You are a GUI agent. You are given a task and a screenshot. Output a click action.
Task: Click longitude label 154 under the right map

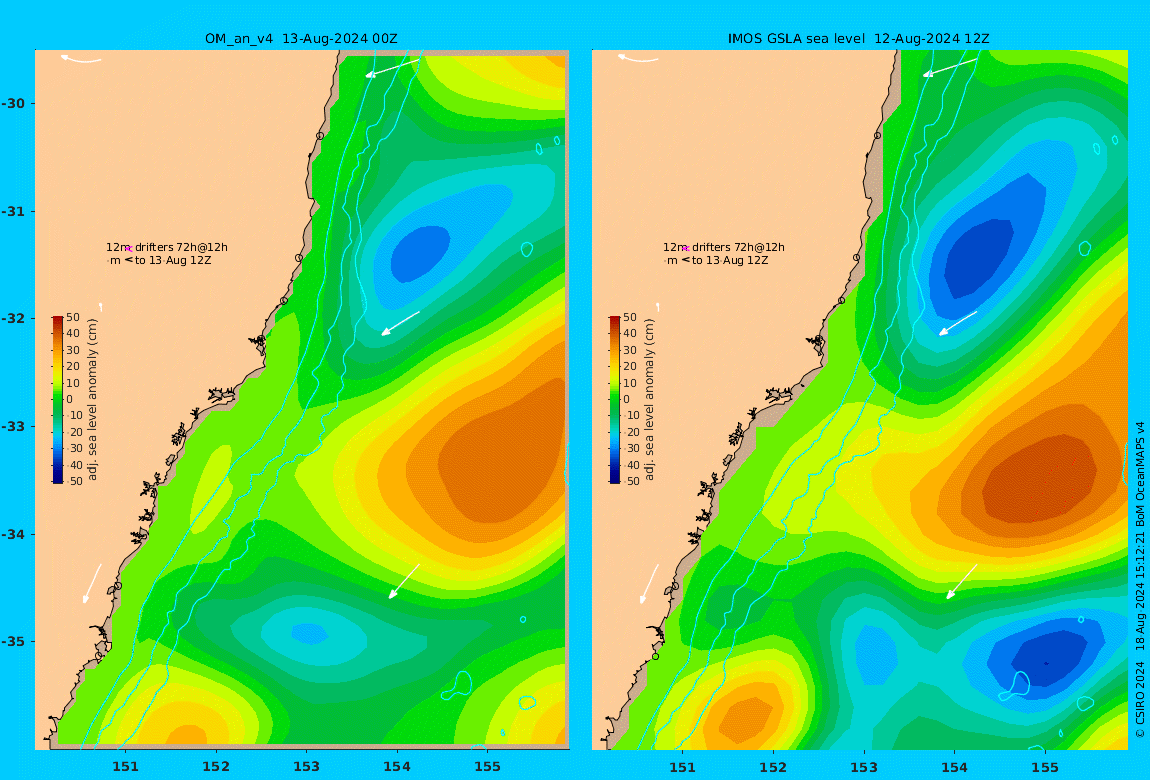pyautogui.click(x=954, y=767)
